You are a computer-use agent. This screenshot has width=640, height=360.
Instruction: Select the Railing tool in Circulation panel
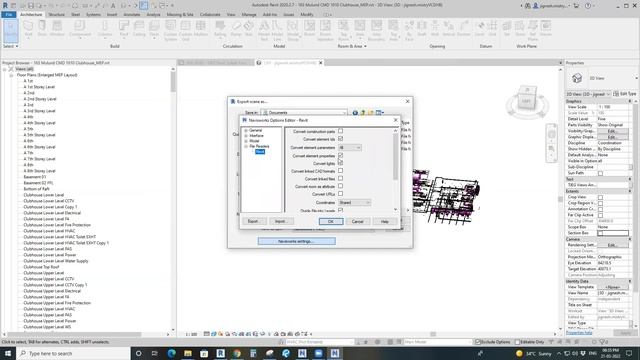point(220,29)
